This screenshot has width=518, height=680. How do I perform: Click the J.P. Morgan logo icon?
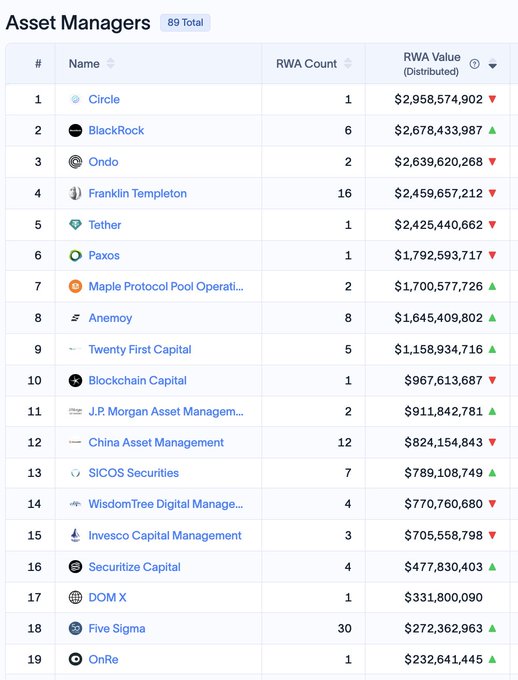75,411
